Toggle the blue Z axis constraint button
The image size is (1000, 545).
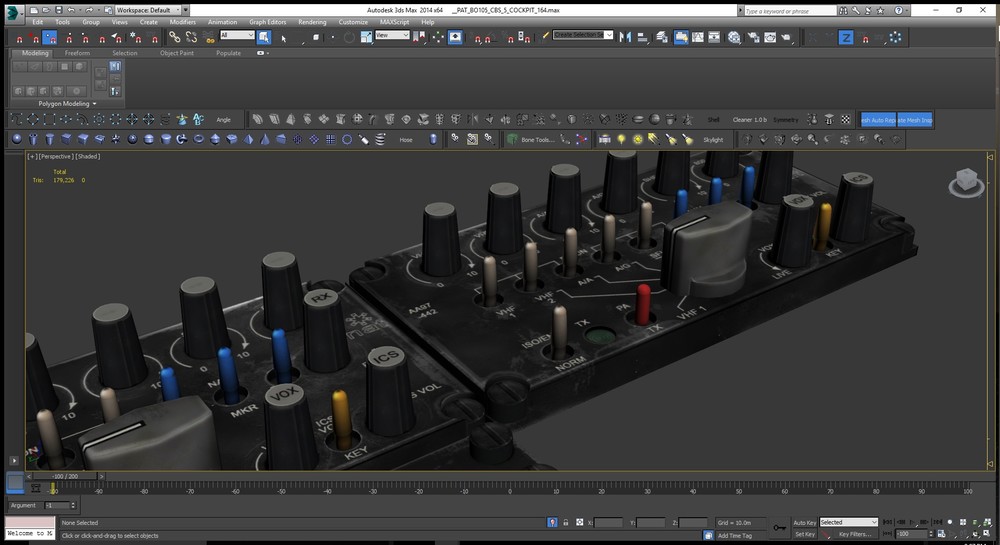[846, 37]
